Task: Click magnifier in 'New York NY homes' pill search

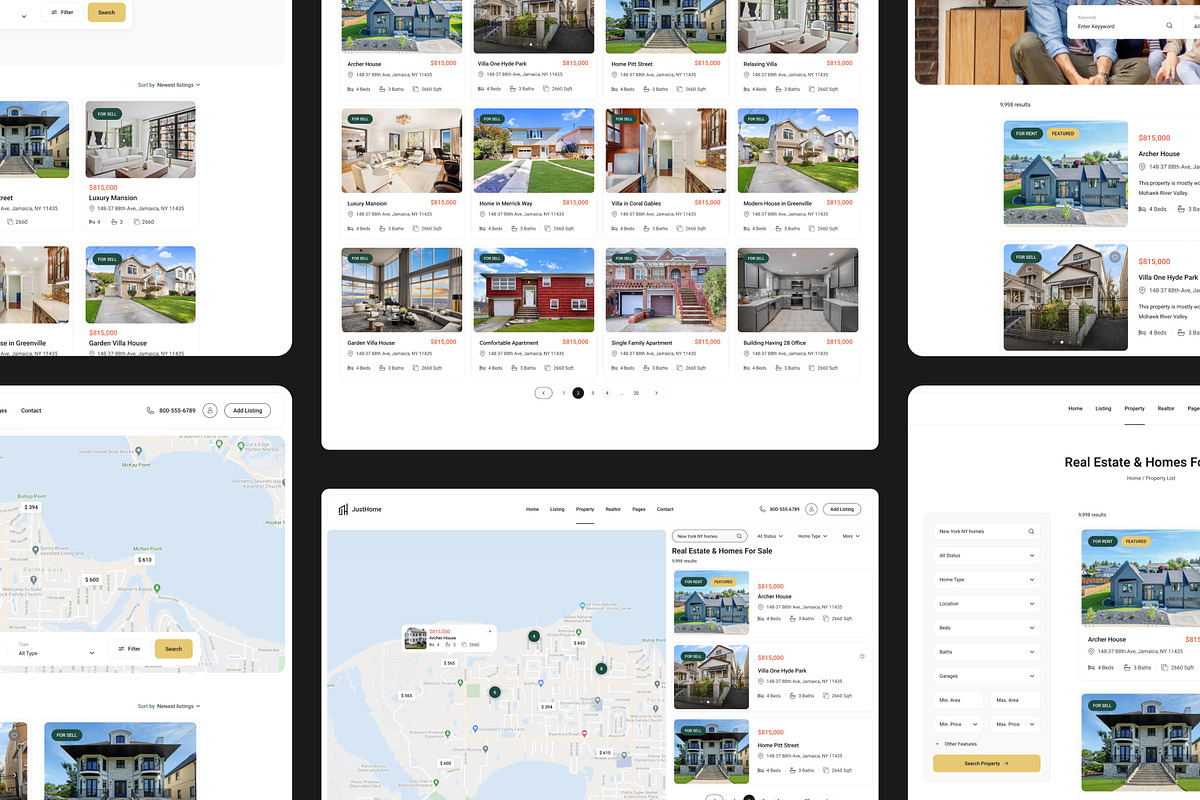Action: 739,536
